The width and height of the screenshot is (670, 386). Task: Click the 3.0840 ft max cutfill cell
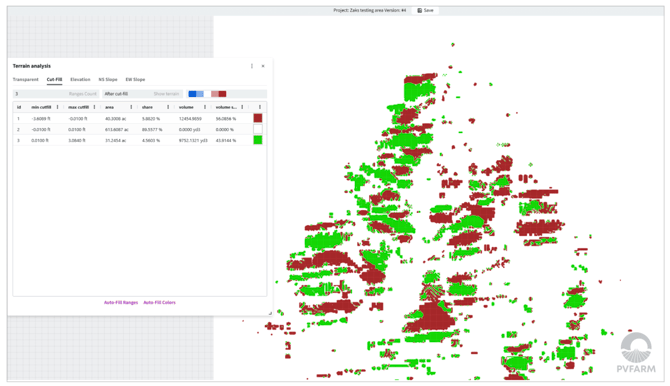coord(77,140)
